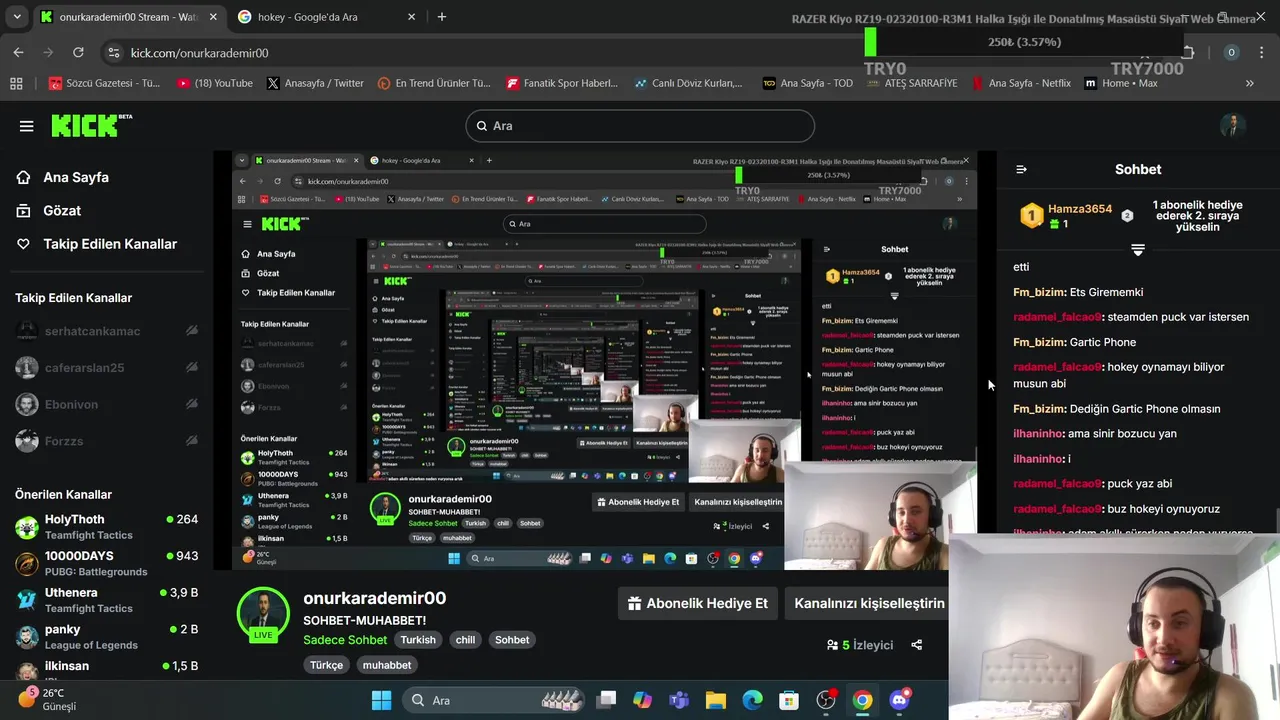Click the Kanalınızı kişiselleştirin button
The image size is (1280, 720).
tap(869, 603)
